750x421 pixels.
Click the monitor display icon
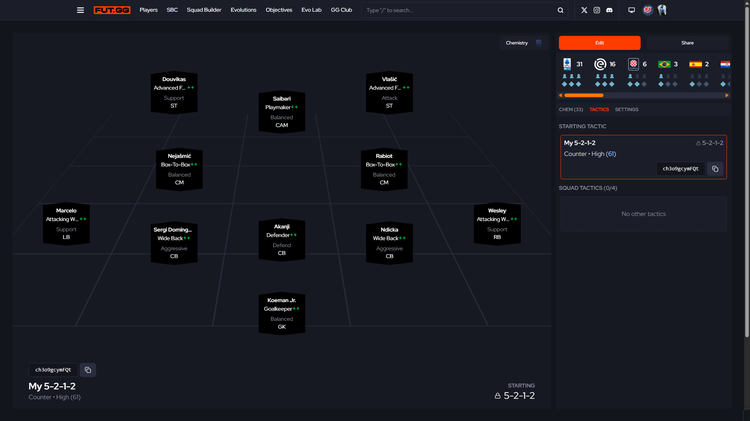[x=631, y=10]
